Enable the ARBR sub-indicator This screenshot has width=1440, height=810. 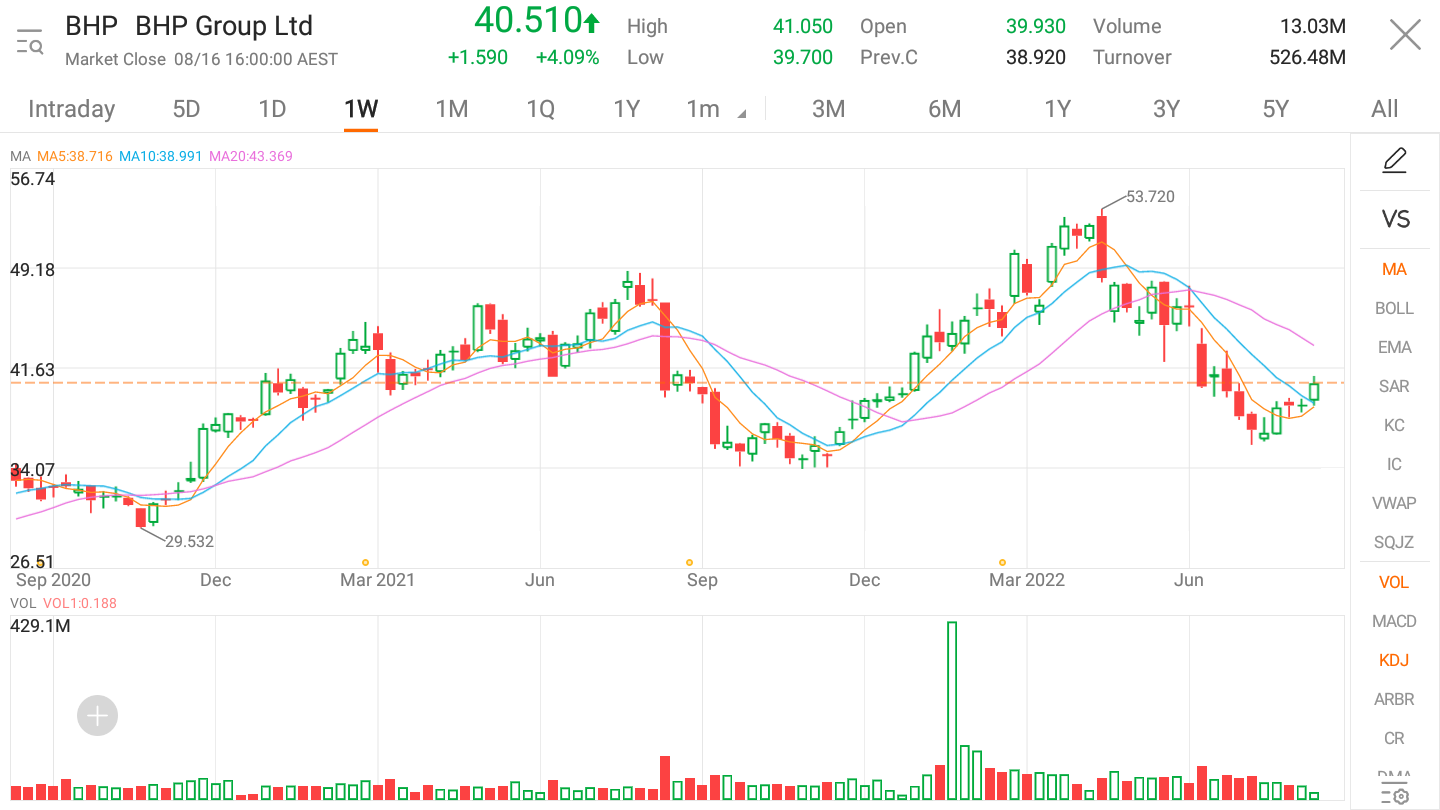coord(1394,699)
